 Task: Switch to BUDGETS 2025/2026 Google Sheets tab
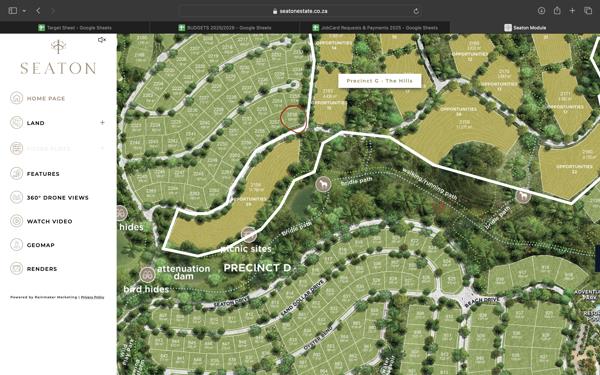(225, 28)
